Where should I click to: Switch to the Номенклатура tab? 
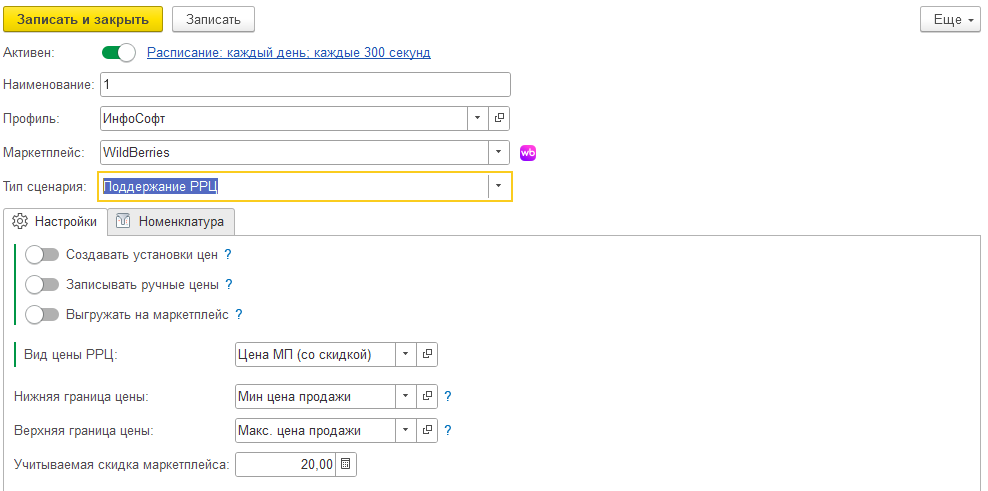click(x=171, y=221)
